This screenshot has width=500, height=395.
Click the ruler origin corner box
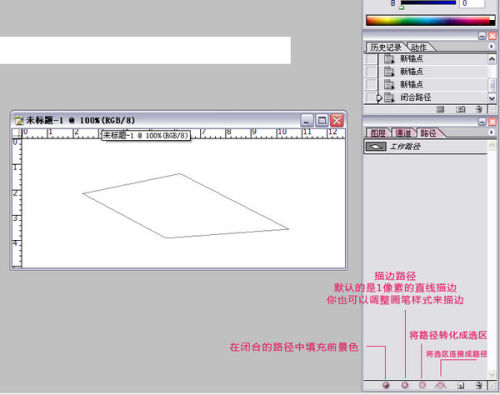coord(17,134)
